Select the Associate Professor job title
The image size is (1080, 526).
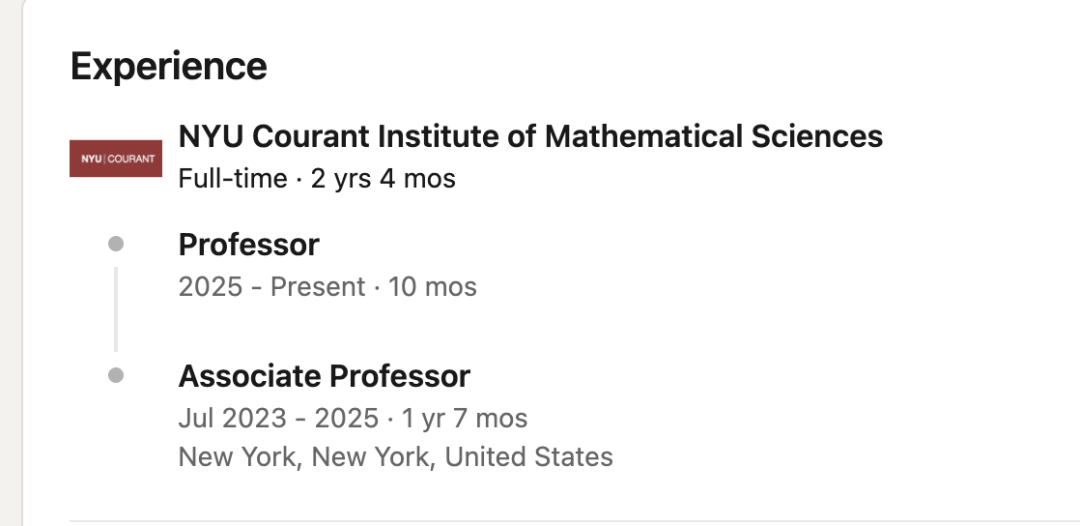point(324,377)
